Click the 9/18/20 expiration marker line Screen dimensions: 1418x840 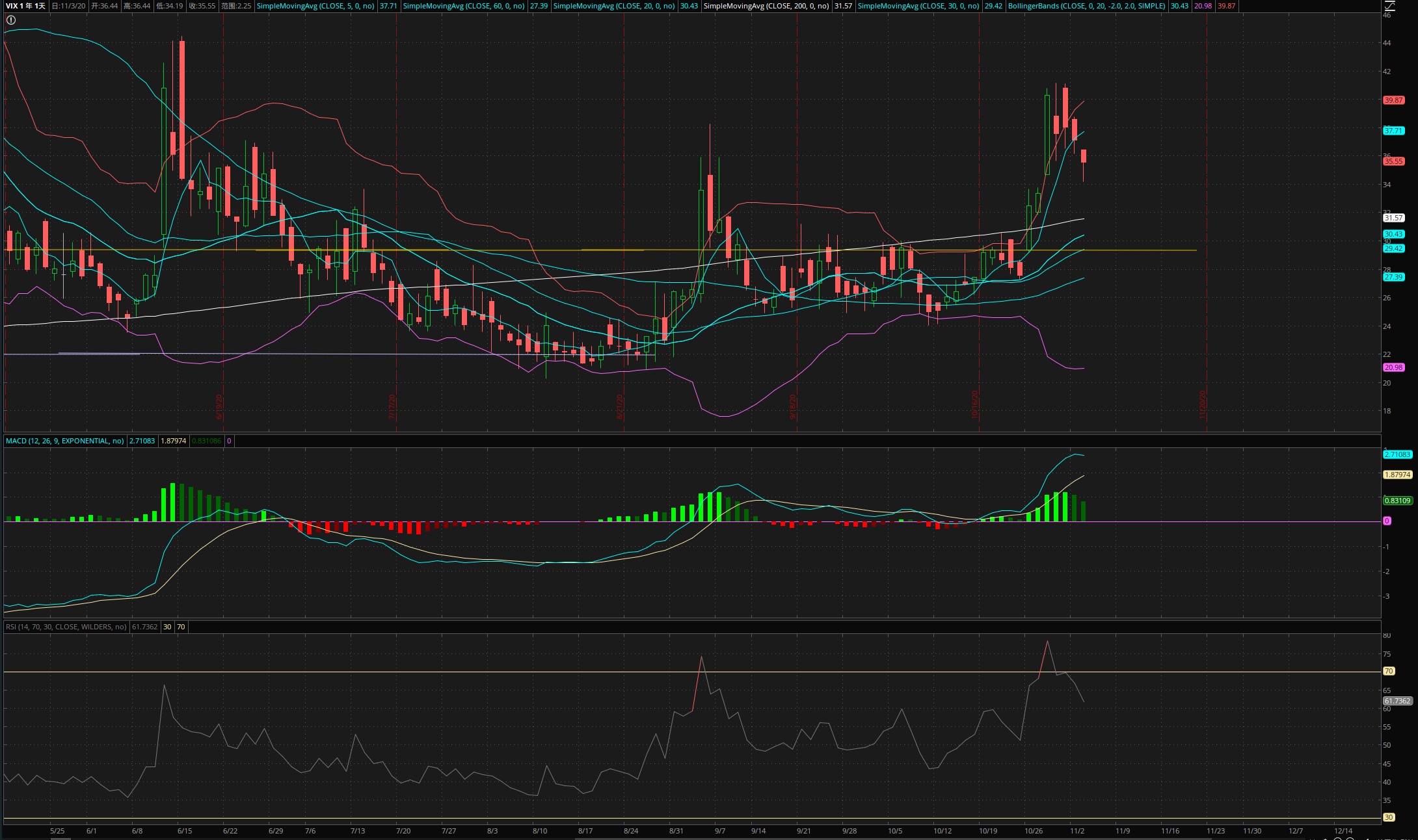797,221
